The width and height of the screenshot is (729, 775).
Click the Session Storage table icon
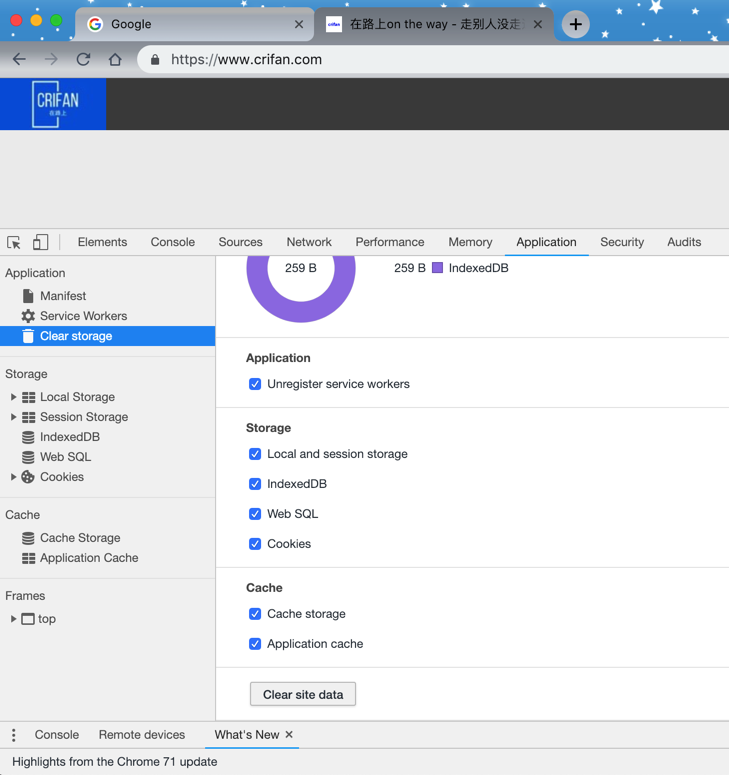click(x=29, y=417)
